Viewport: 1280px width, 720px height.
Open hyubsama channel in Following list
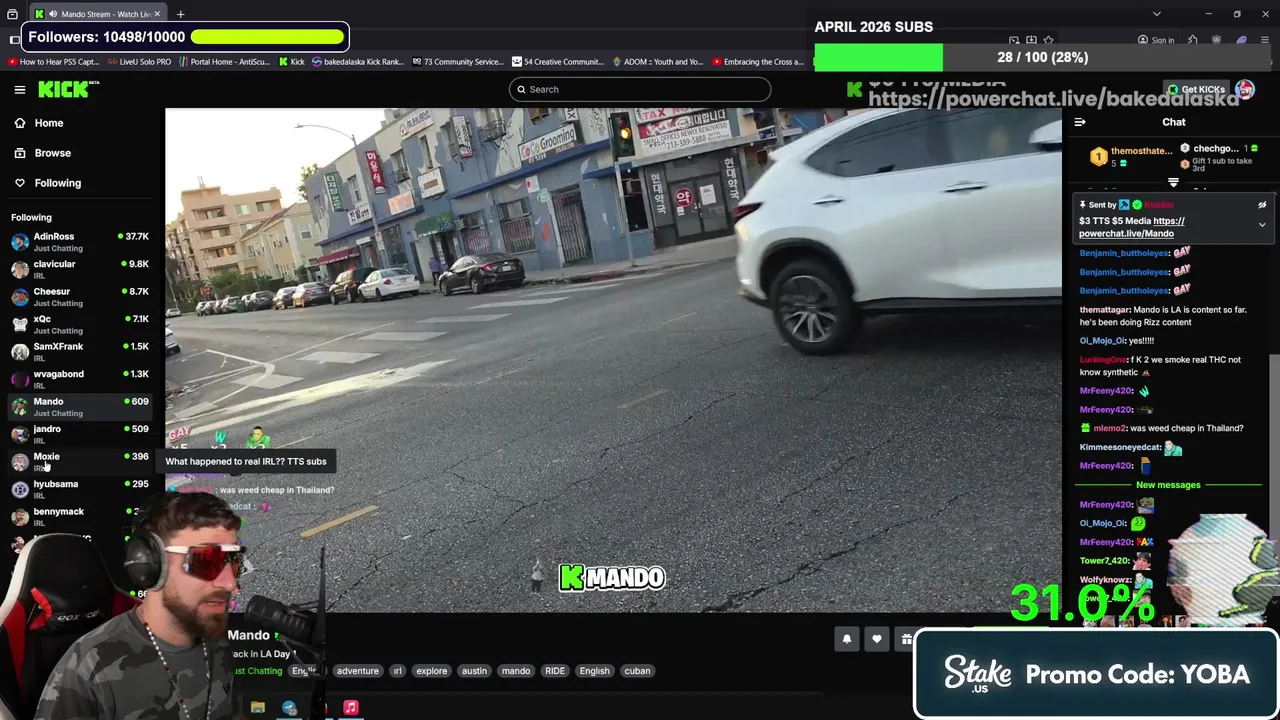[x=80, y=489]
